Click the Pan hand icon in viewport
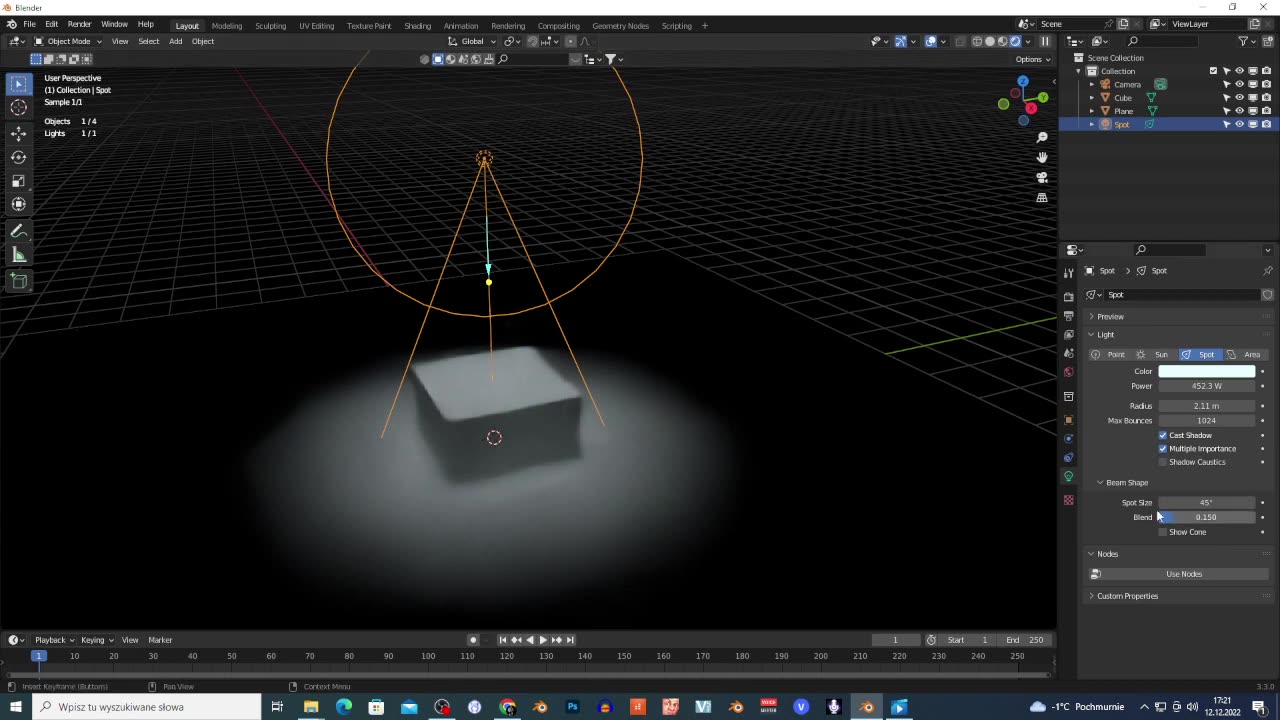Viewport: 1280px width, 720px height. pyautogui.click(x=1042, y=157)
